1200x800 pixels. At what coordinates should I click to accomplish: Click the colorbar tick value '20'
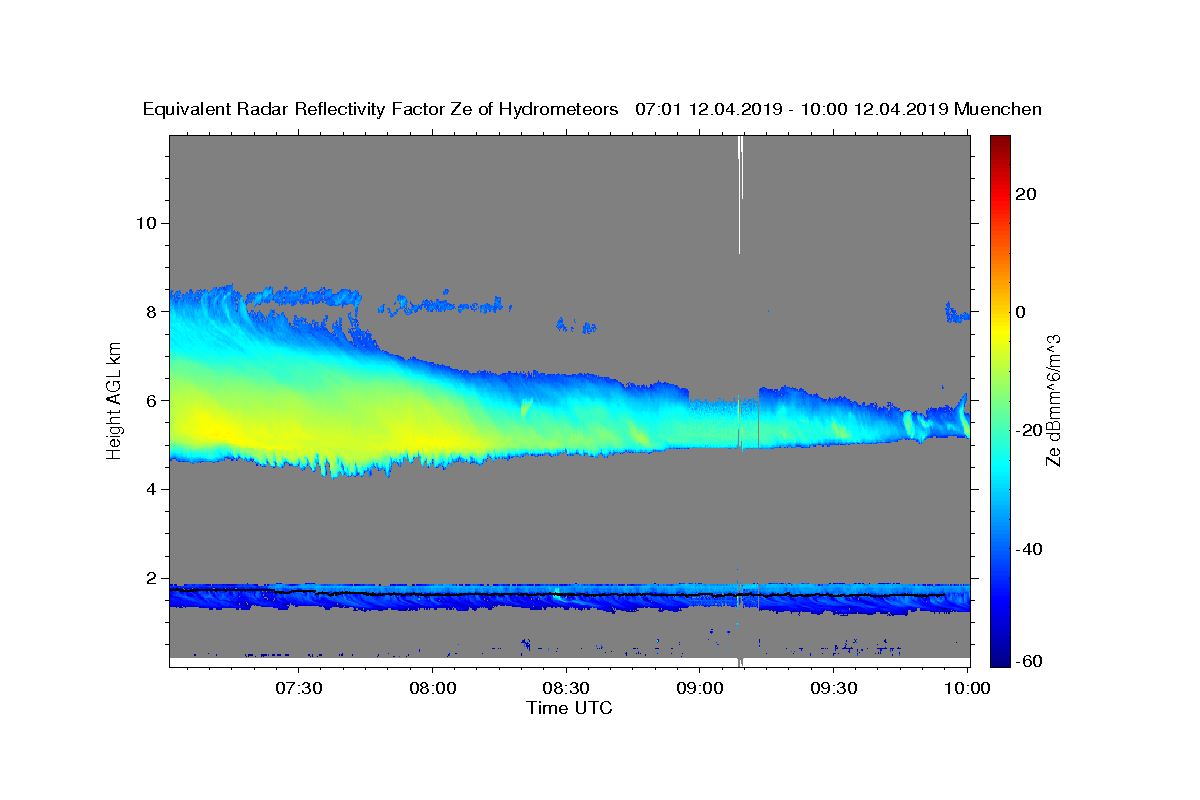pos(1028,194)
